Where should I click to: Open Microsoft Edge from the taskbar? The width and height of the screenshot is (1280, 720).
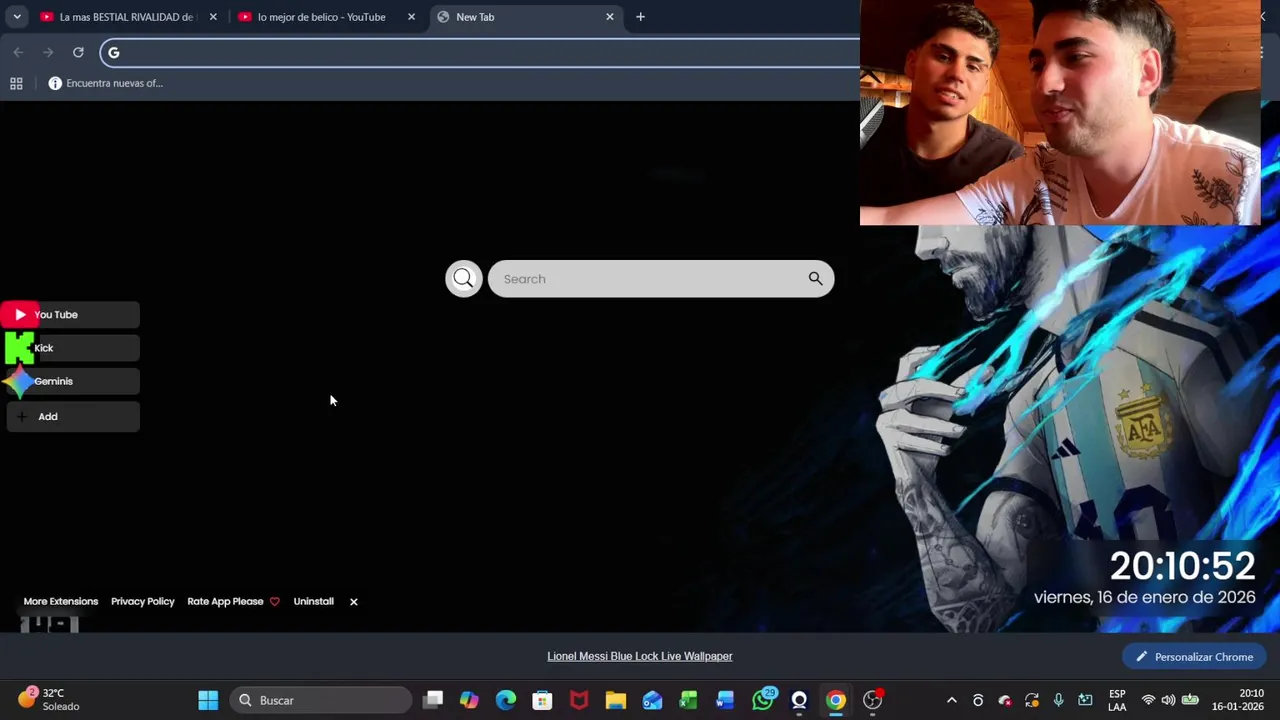click(x=506, y=700)
